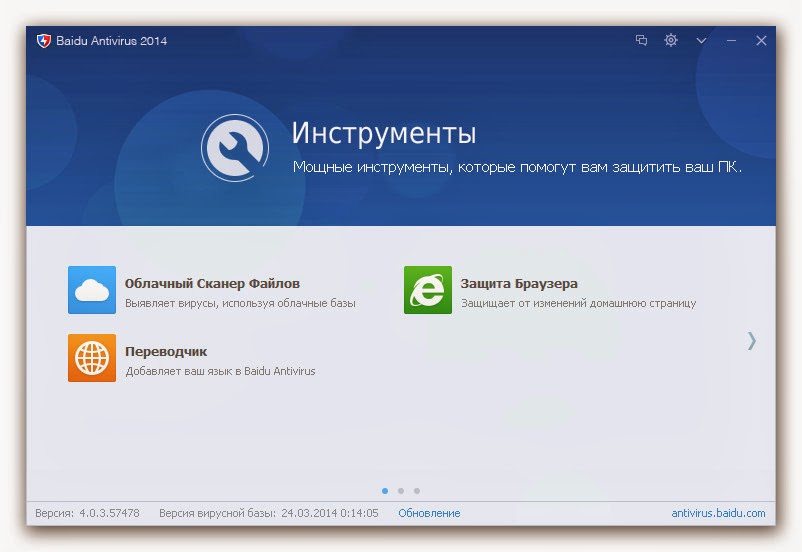Open the skin/window switch icon in title bar

pyautogui.click(x=641, y=40)
